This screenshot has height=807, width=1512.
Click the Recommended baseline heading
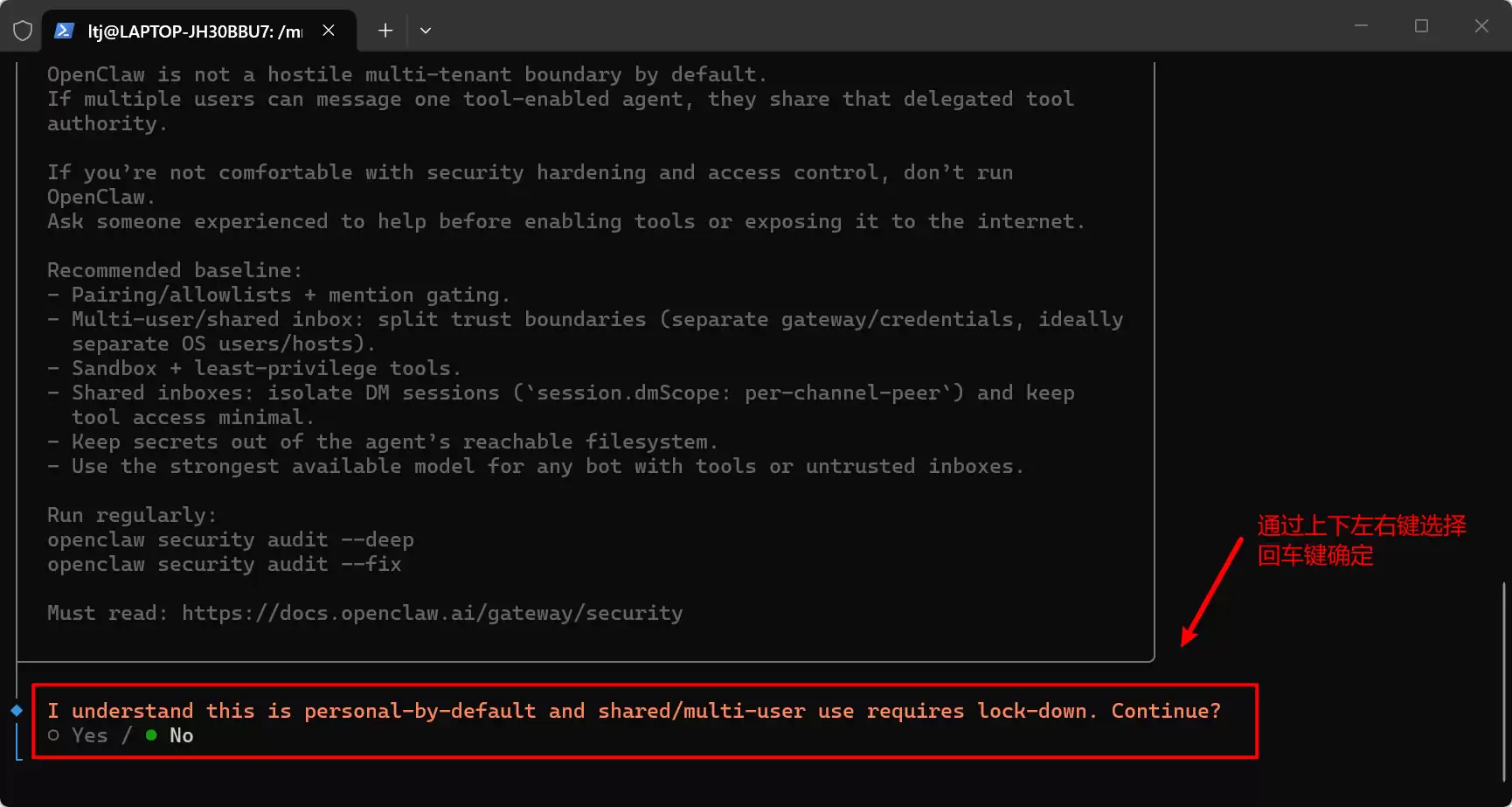(175, 270)
